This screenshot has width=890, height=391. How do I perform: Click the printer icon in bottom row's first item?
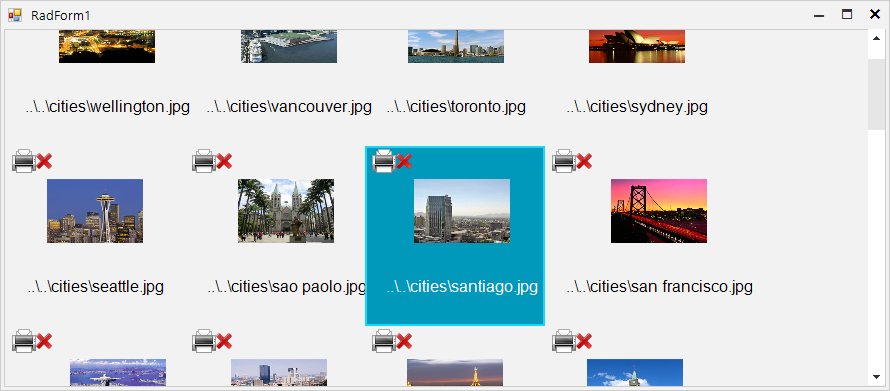point(24,341)
